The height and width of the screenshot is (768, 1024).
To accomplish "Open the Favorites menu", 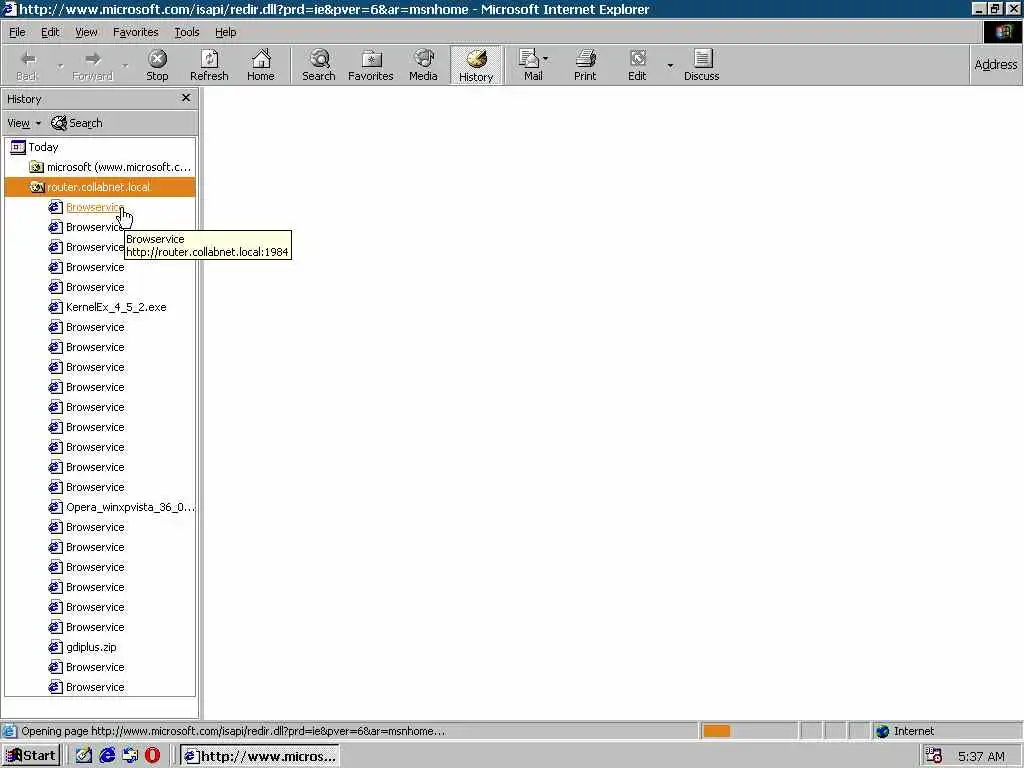I will [136, 32].
